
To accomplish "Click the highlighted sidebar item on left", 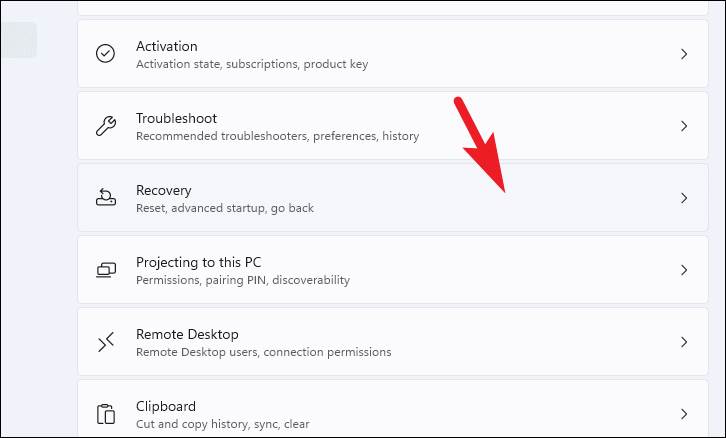I will (19, 40).
